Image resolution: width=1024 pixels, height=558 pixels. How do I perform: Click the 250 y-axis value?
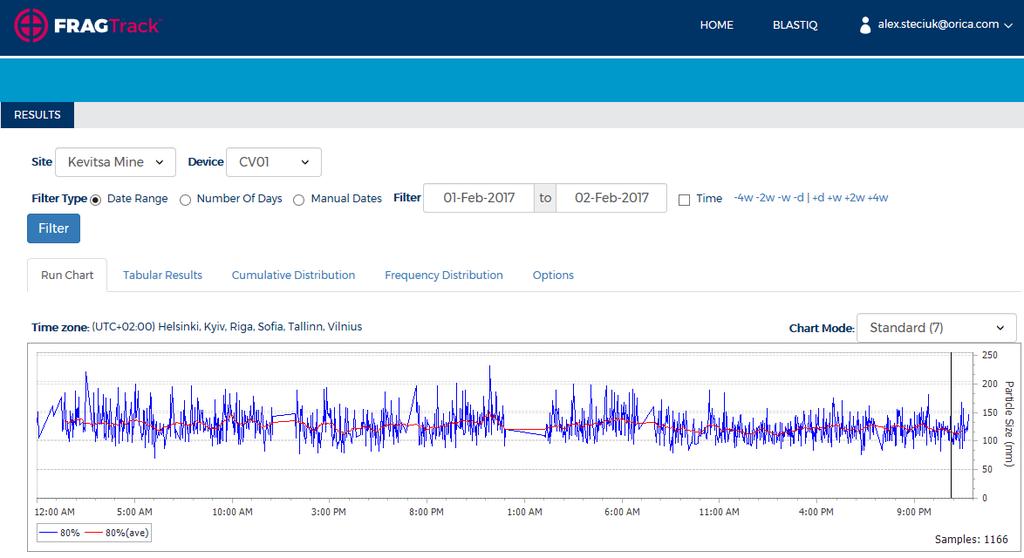point(989,355)
